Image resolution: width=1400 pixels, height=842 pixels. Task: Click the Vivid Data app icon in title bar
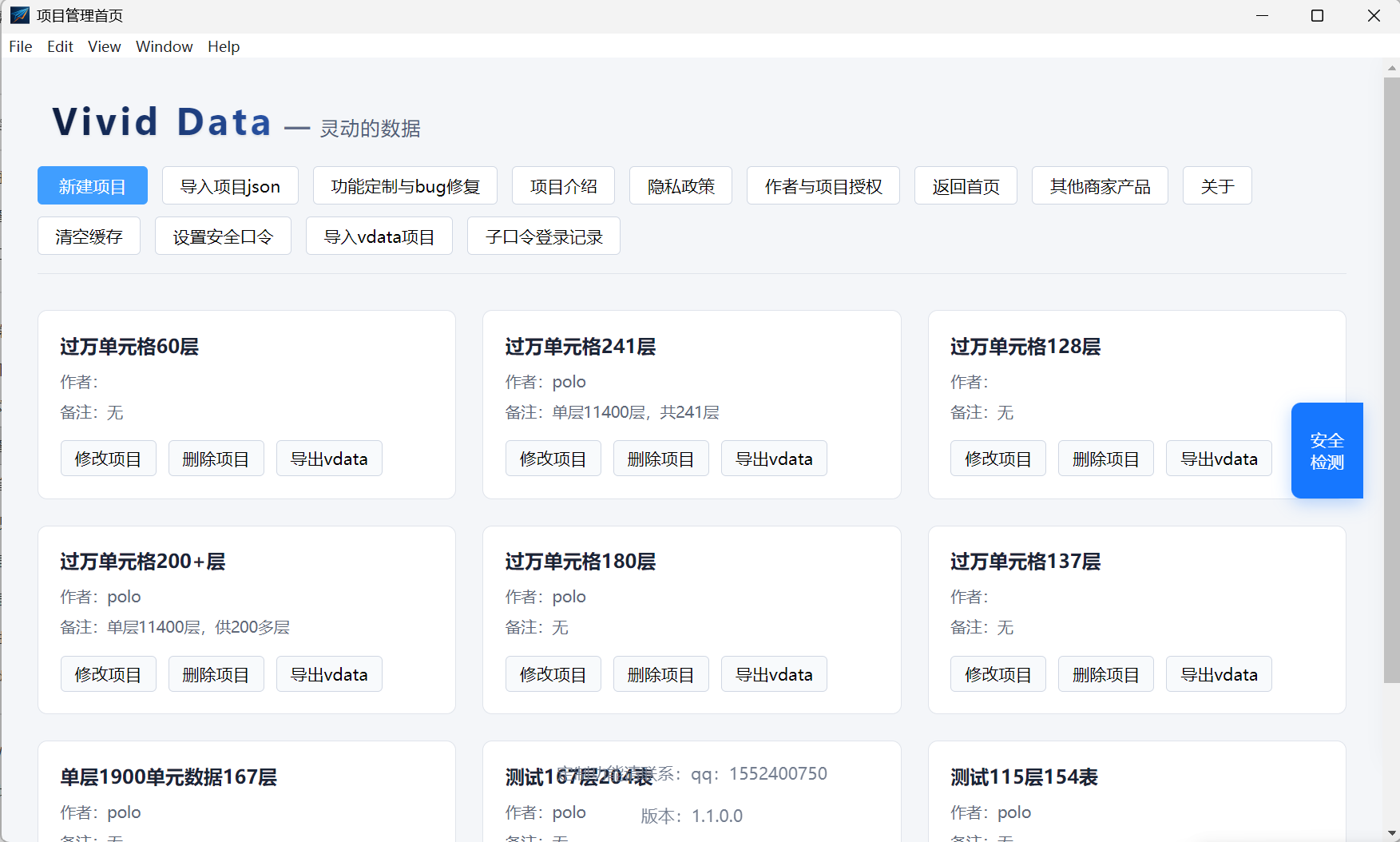pyautogui.click(x=20, y=15)
